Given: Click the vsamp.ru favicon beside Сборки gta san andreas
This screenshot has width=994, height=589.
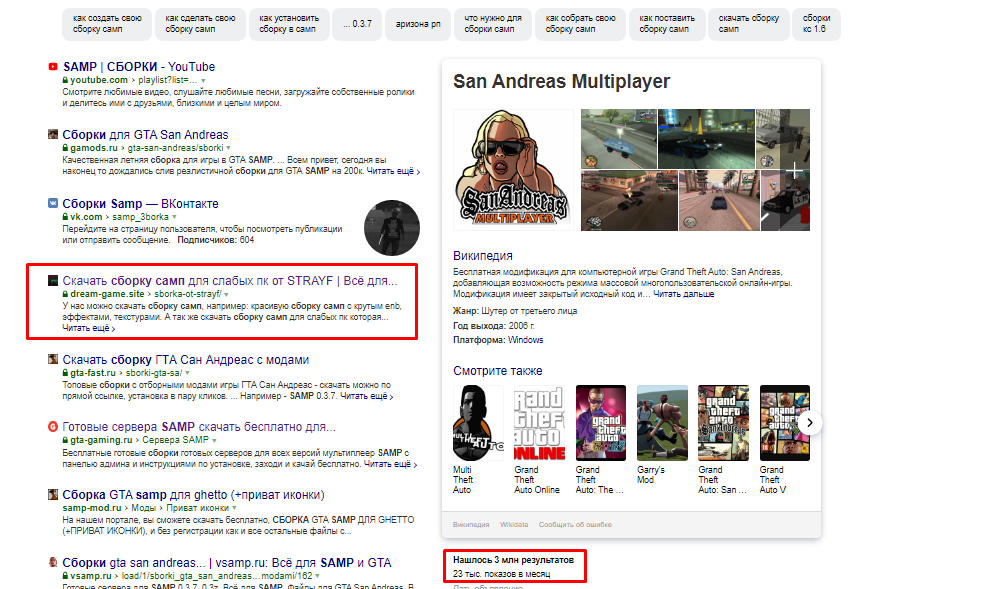Looking at the screenshot, I should click(53, 562).
